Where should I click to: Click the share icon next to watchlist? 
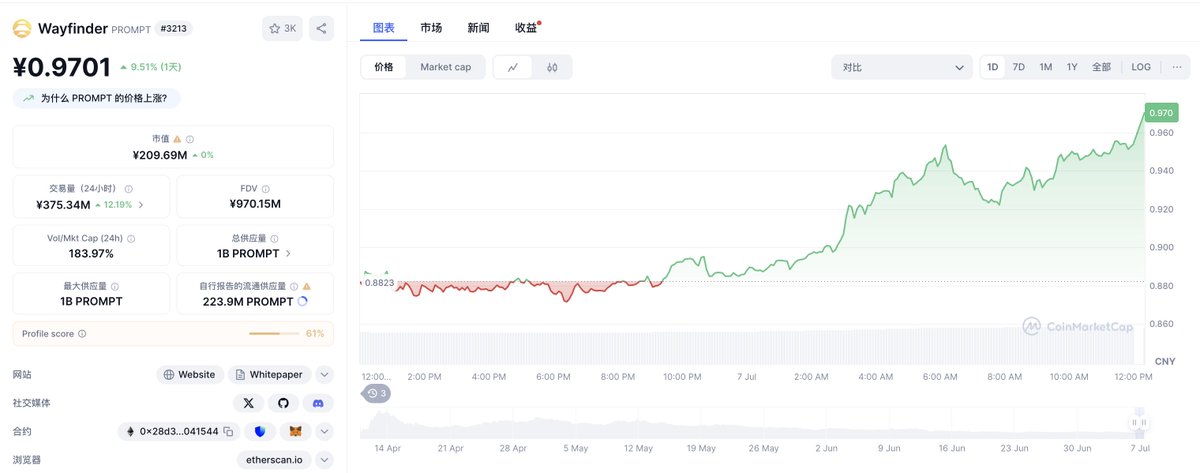click(321, 28)
